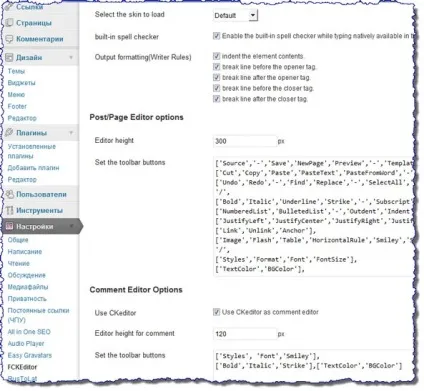
Task: Open the Комментарии menu
Action: click(40, 39)
